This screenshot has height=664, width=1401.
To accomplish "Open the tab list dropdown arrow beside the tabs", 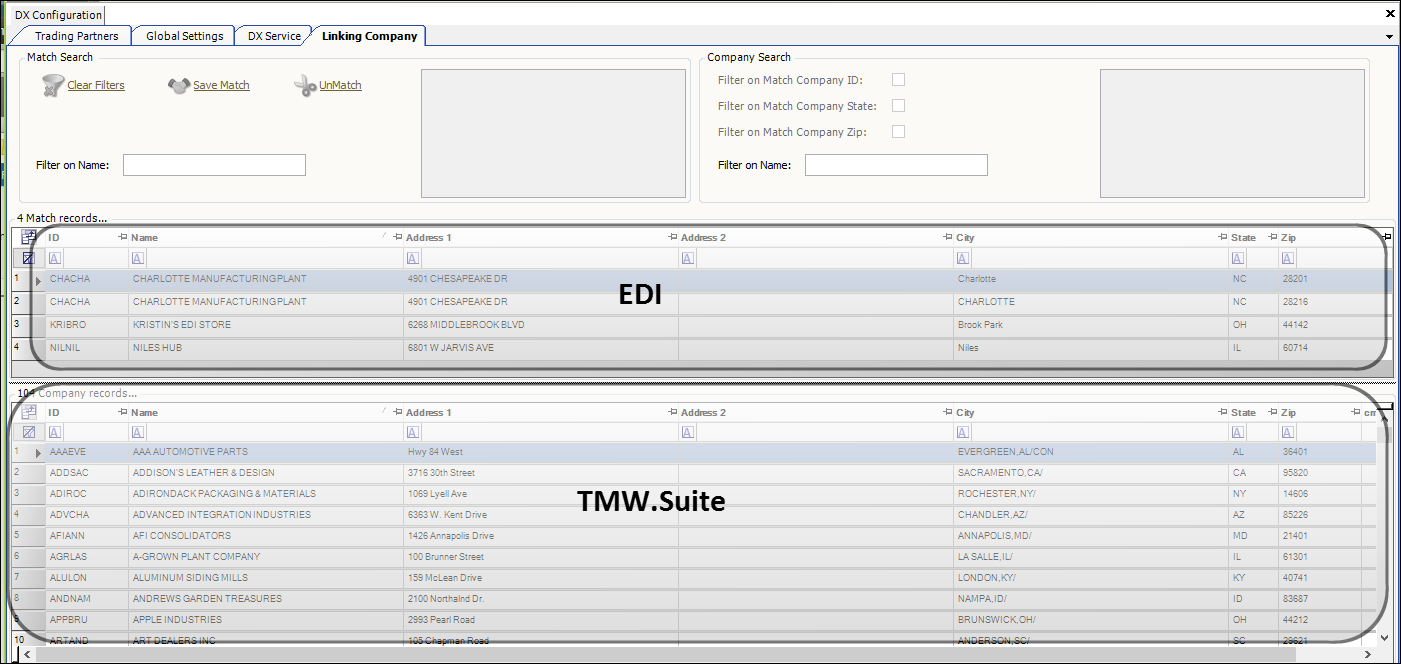I will coord(1389,37).
